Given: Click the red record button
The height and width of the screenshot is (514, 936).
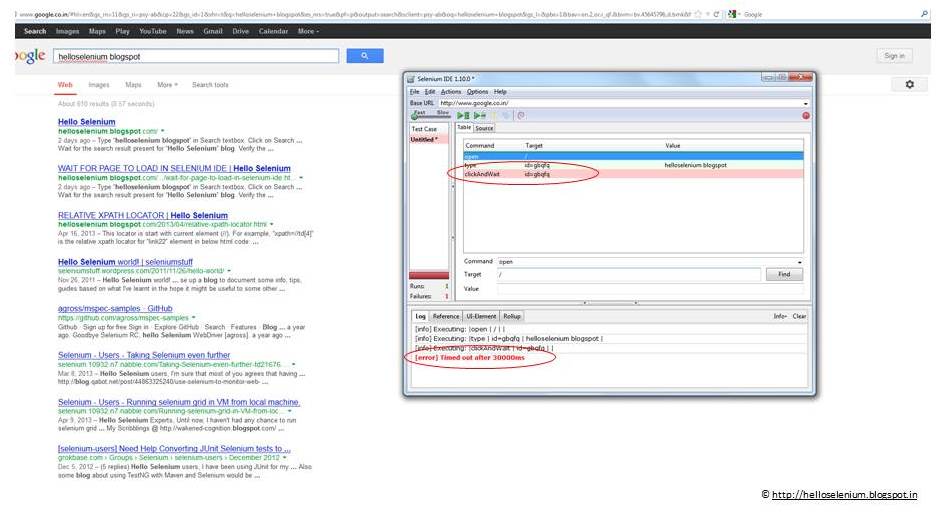Looking at the screenshot, I should click(806, 116).
